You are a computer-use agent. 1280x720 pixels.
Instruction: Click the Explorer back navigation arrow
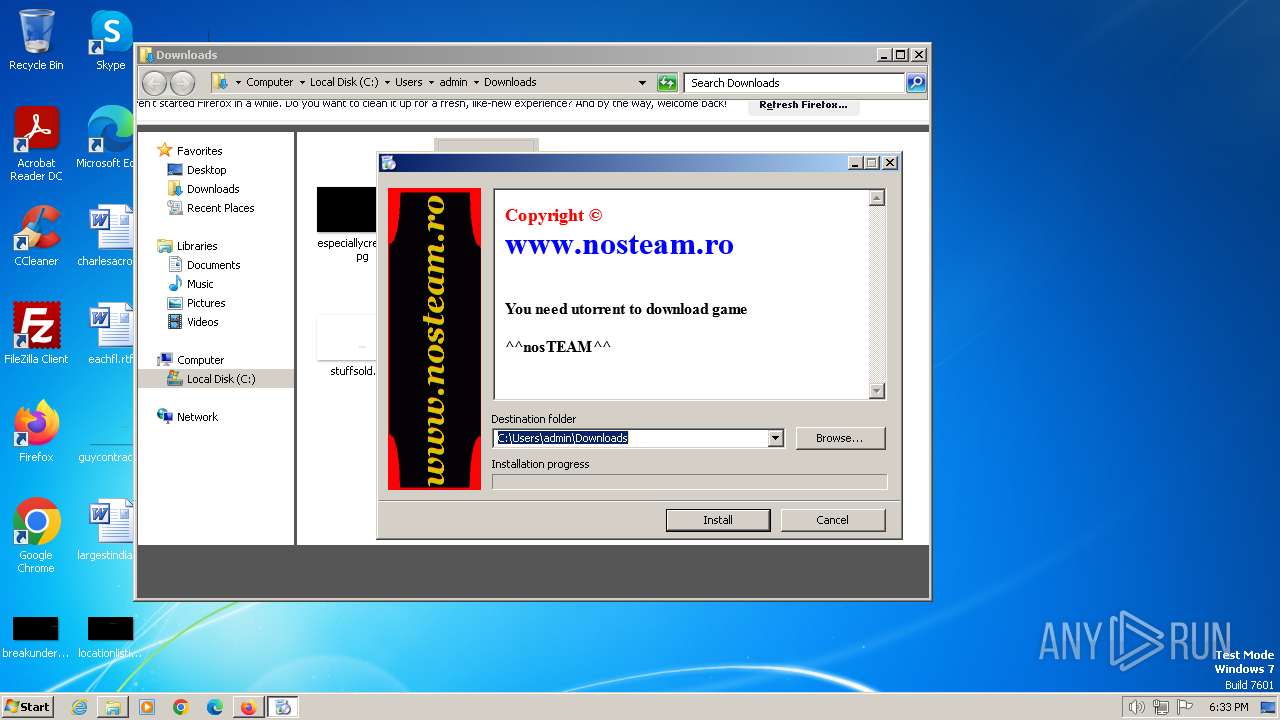155,83
